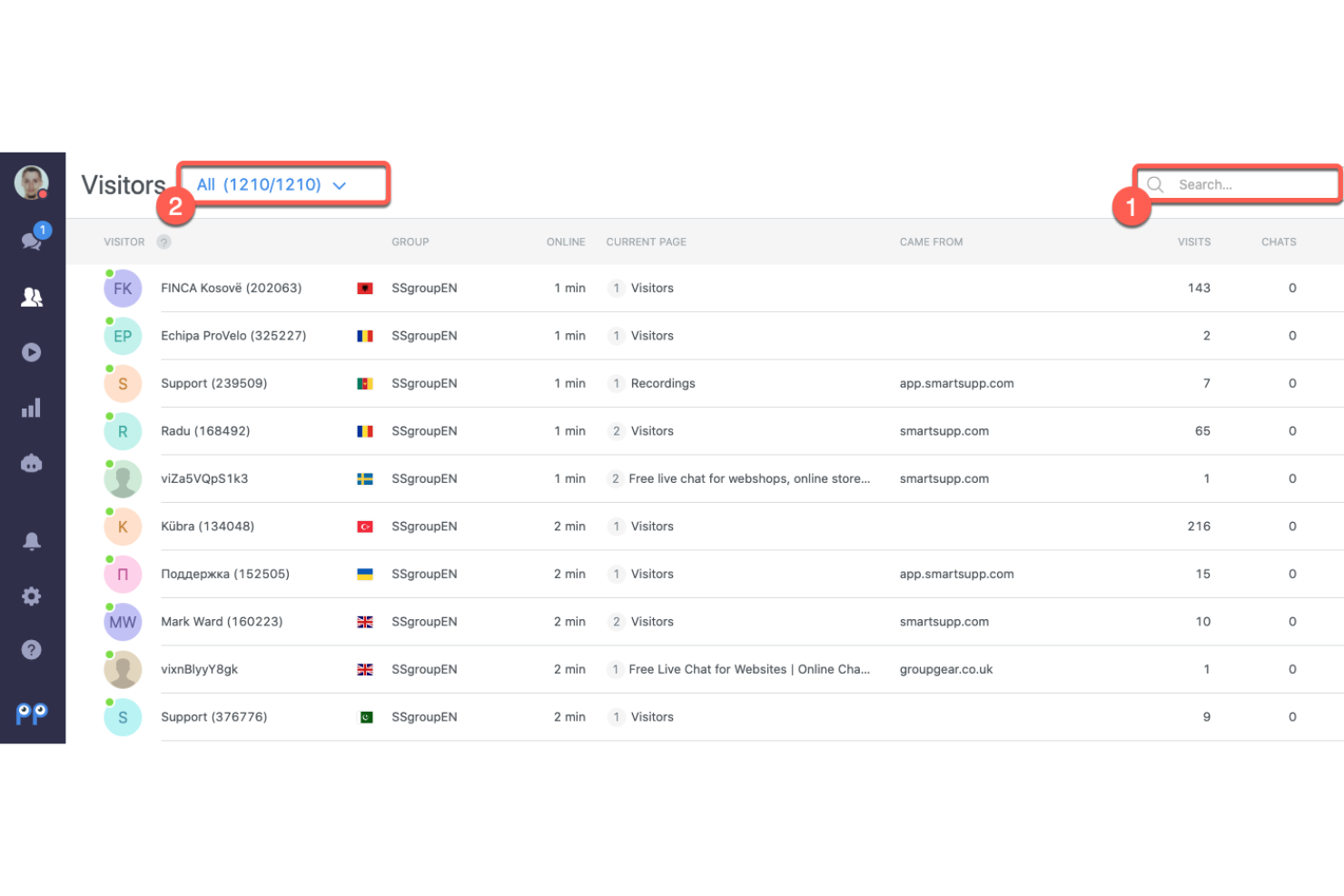Open the Settings gear icon

[32, 596]
